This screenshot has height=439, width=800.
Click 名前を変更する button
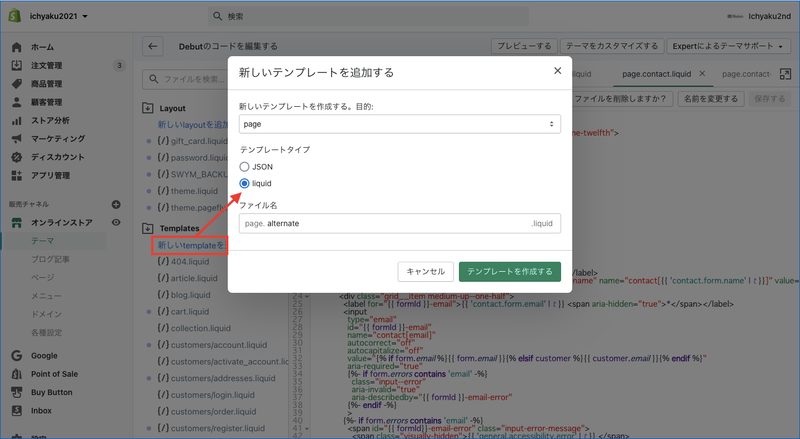click(711, 99)
